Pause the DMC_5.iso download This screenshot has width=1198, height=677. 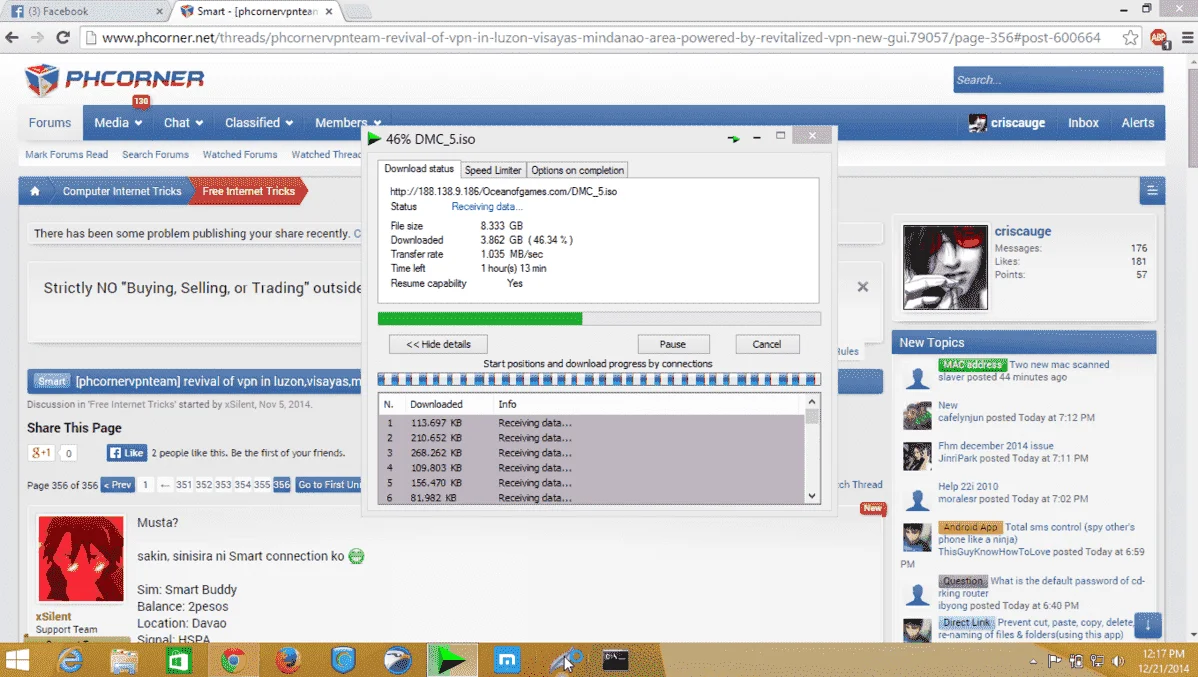click(673, 345)
